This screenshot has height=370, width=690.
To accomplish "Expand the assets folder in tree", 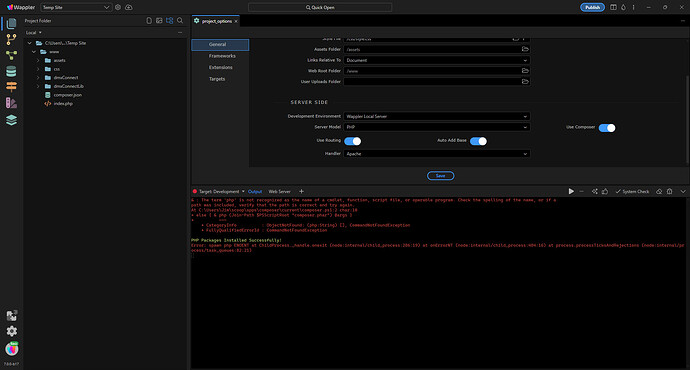I will (x=38, y=60).
